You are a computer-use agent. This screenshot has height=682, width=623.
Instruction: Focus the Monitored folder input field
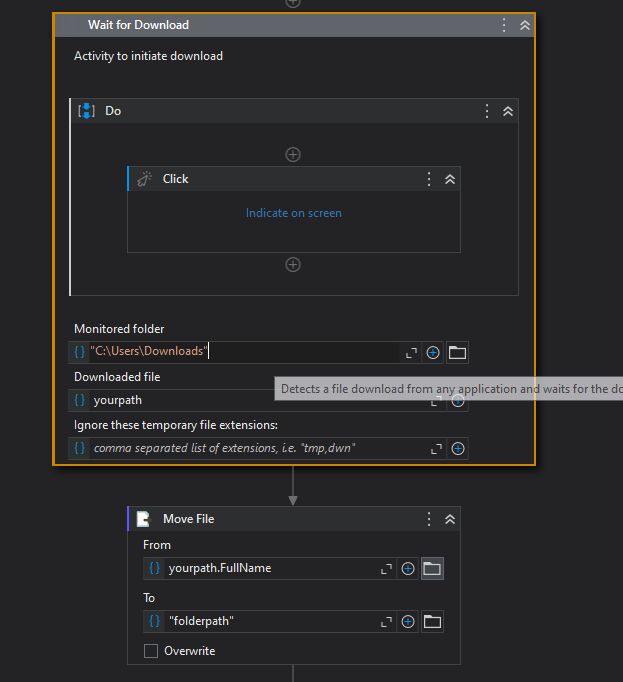tap(244, 351)
